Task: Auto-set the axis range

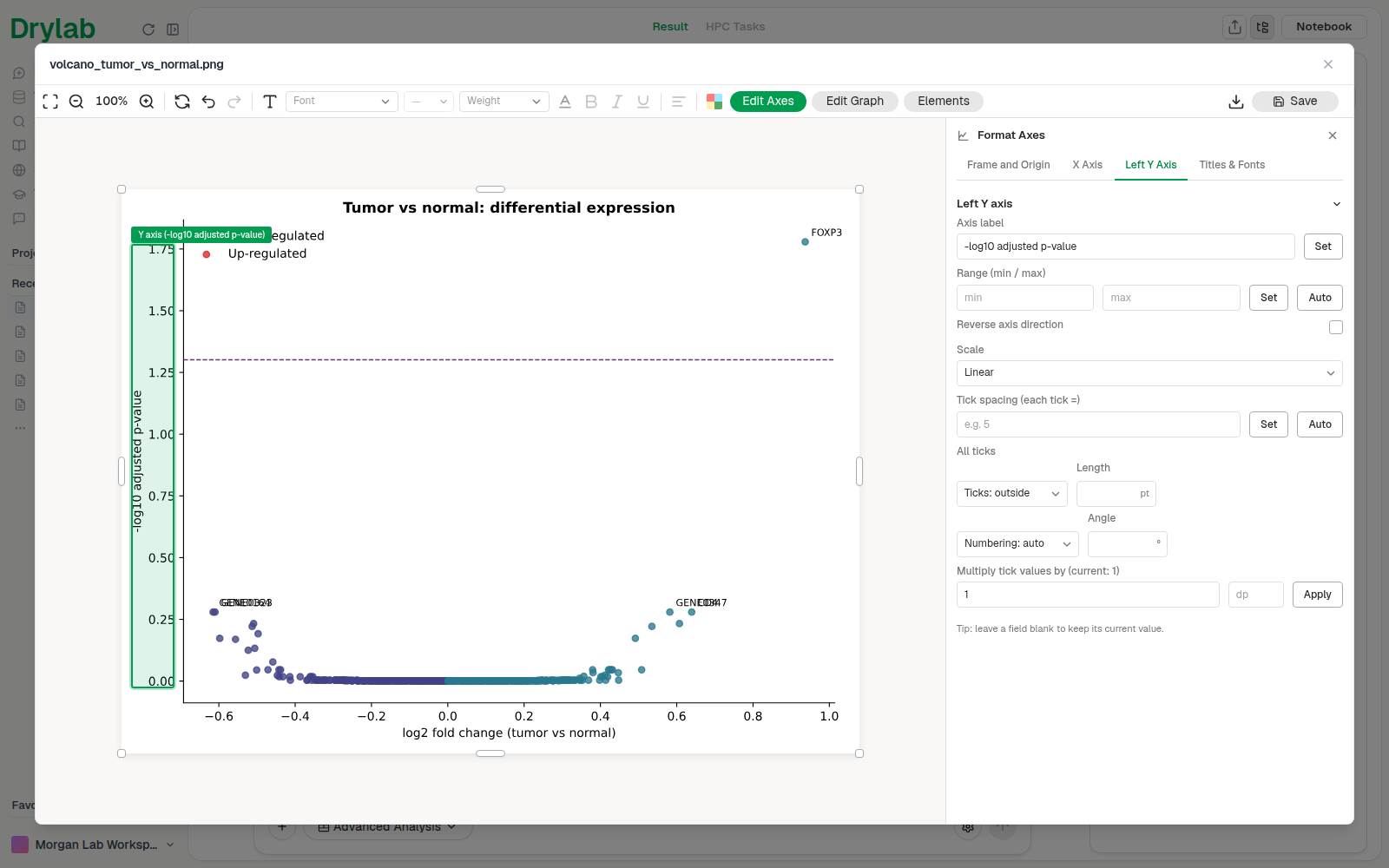Action: point(1320,298)
